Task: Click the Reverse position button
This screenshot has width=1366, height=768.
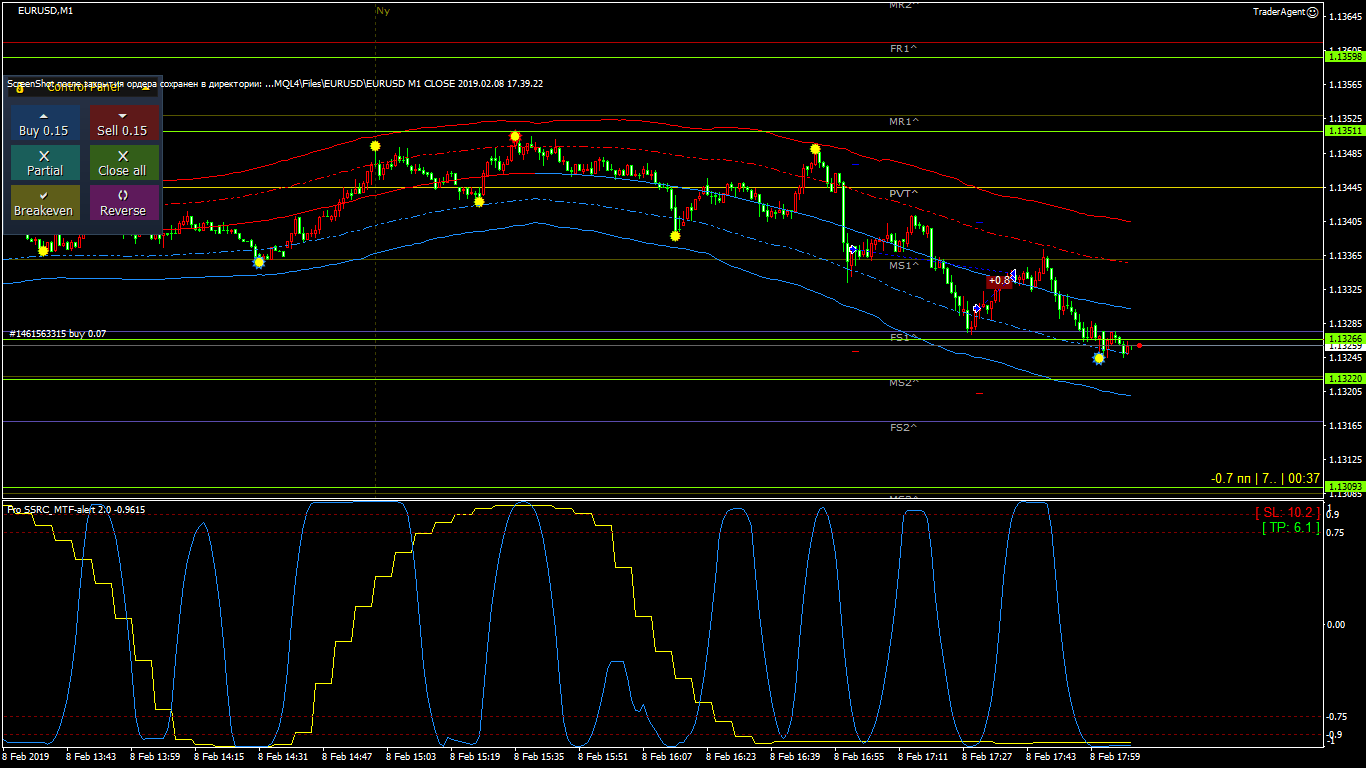Action: point(124,203)
